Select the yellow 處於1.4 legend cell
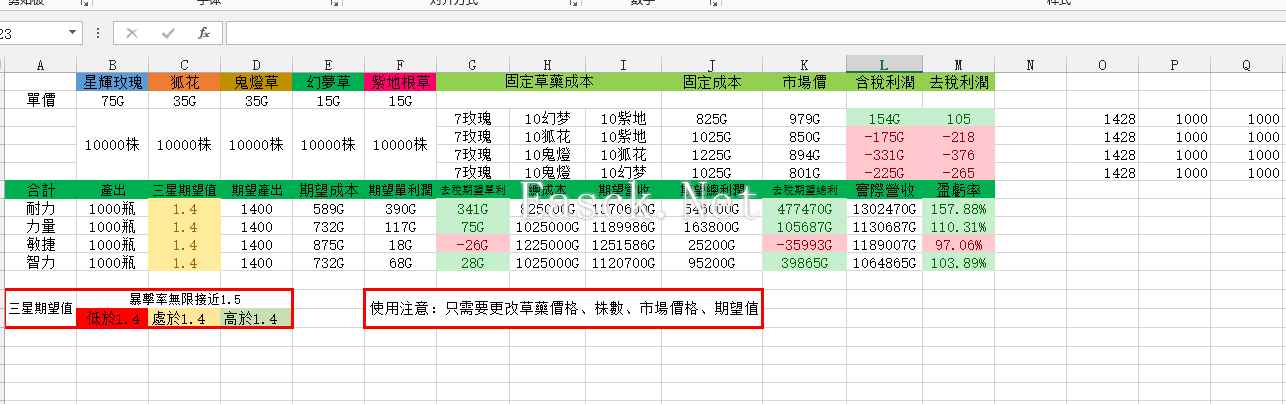Image resolution: width=1286 pixels, height=404 pixels. (x=184, y=317)
